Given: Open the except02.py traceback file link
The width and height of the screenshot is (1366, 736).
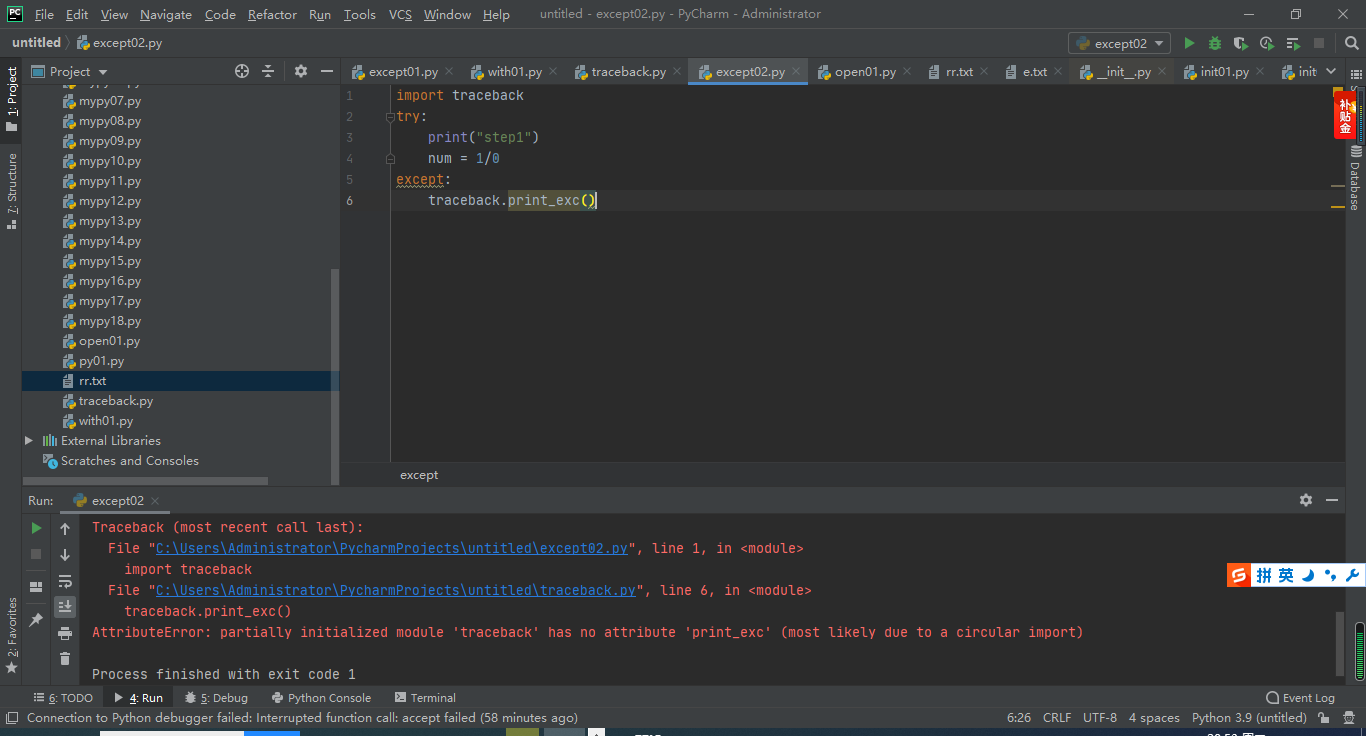Looking at the screenshot, I should pyautogui.click(x=392, y=548).
